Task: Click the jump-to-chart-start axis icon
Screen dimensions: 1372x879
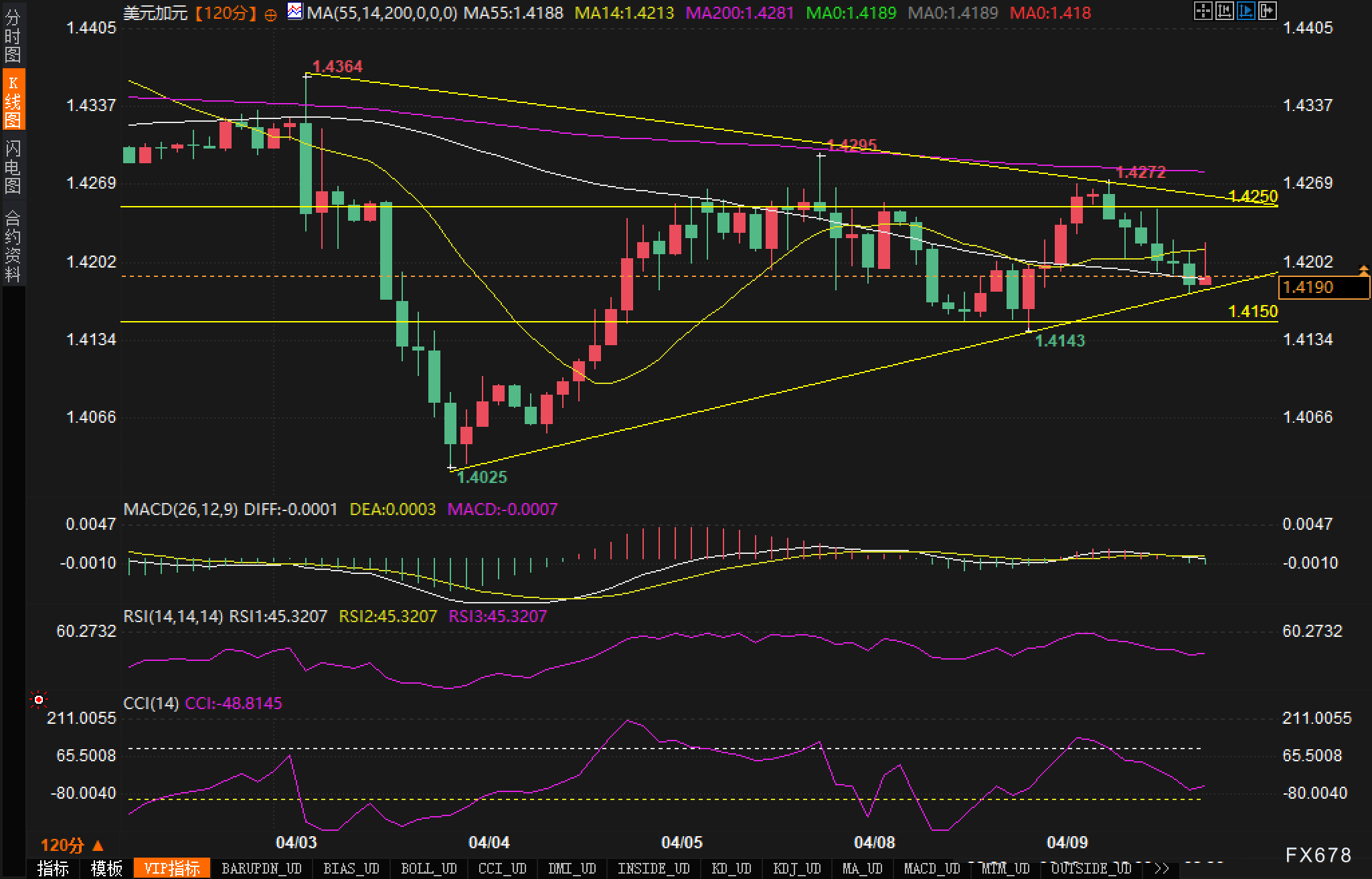Action: click(x=1224, y=11)
